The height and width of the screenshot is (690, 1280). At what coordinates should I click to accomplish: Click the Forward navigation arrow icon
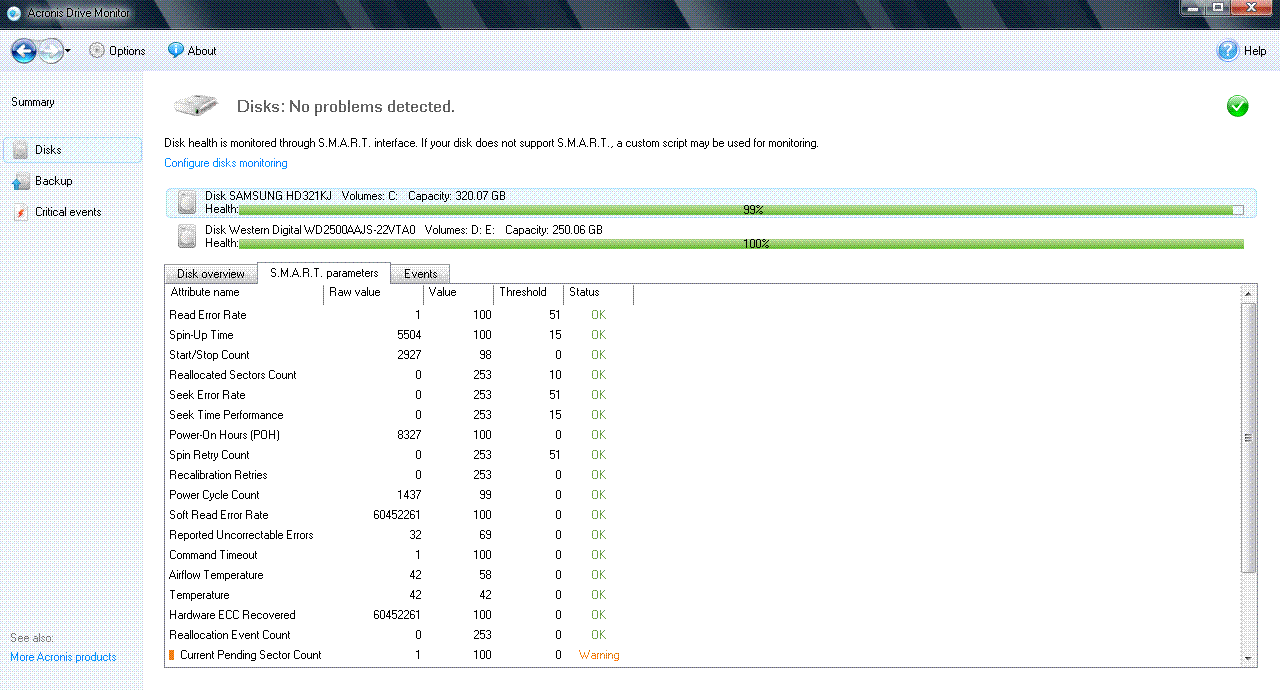tap(51, 50)
